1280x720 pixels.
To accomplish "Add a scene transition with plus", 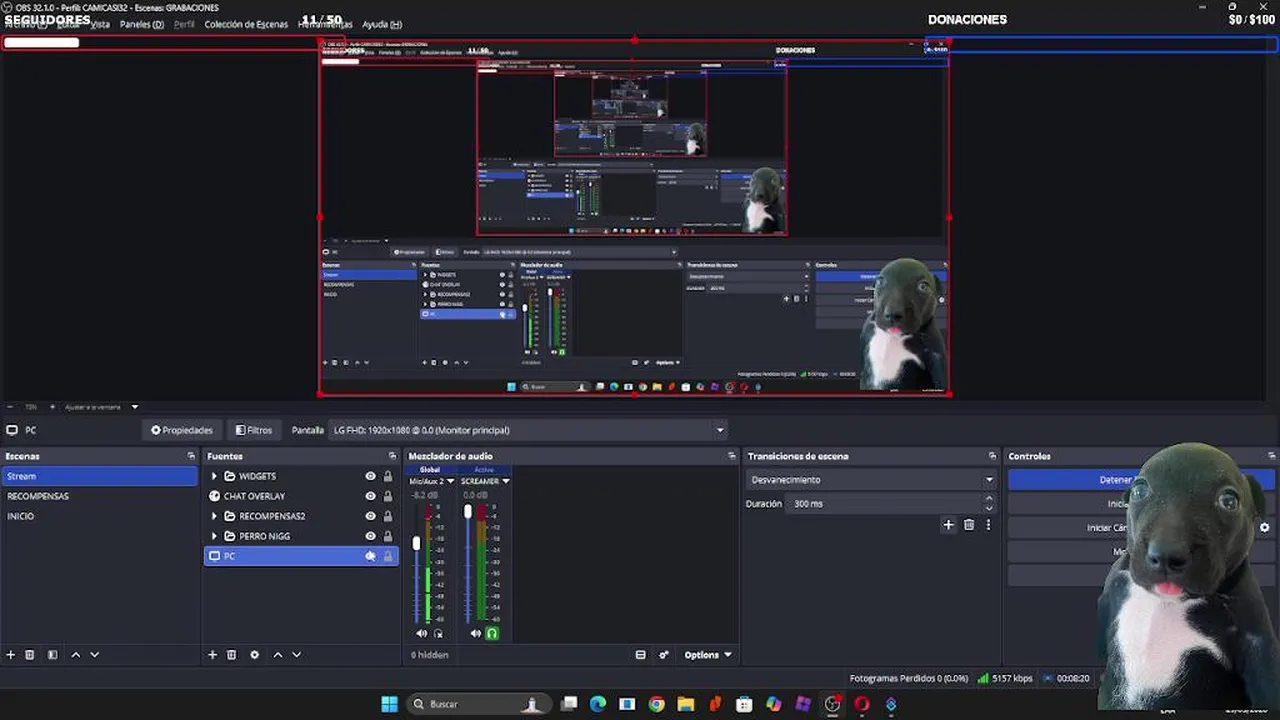I will click(948, 525).
